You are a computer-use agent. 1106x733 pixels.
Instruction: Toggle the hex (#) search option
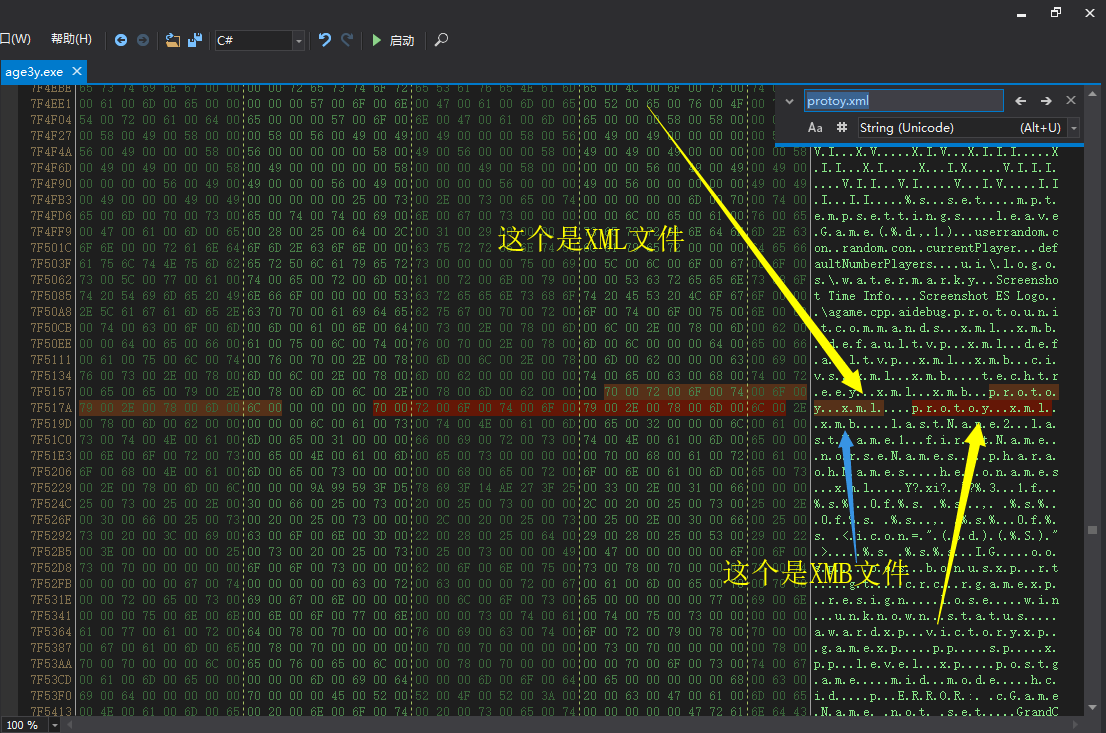coord(841,128)
